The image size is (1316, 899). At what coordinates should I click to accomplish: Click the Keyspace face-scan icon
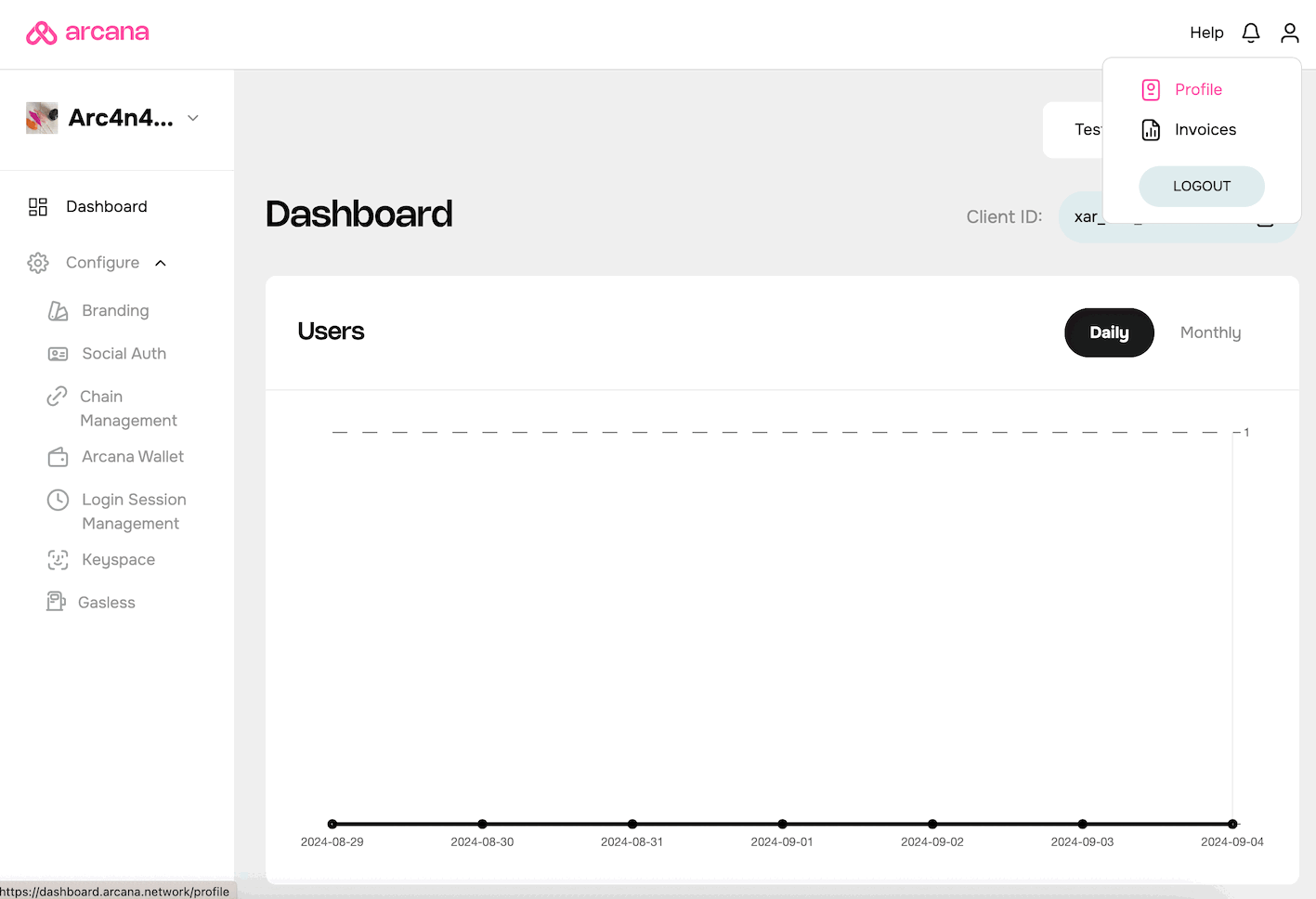pyautogui.click(x=58, y=560)
